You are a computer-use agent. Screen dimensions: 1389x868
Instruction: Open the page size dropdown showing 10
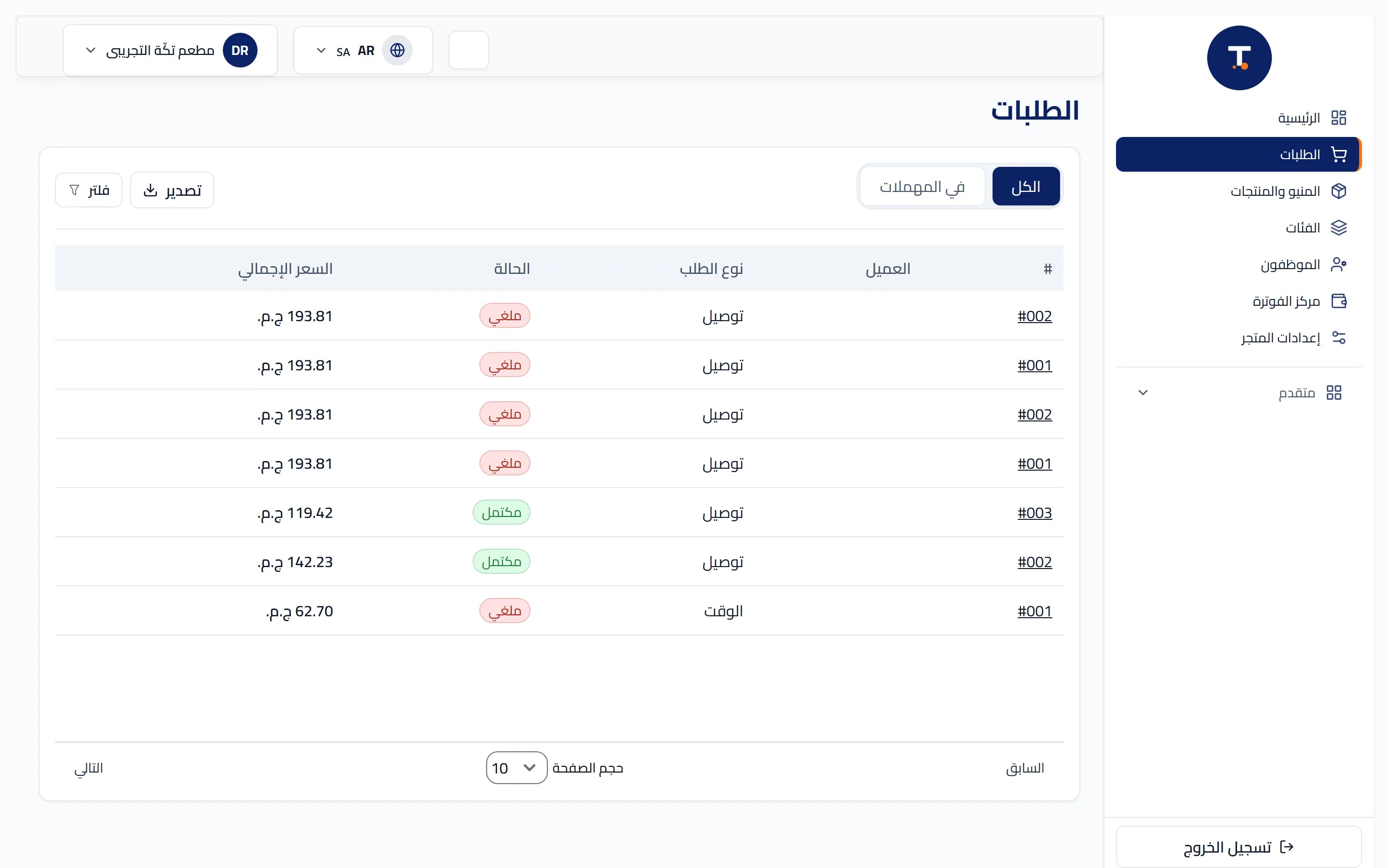(x=517, y=768)
